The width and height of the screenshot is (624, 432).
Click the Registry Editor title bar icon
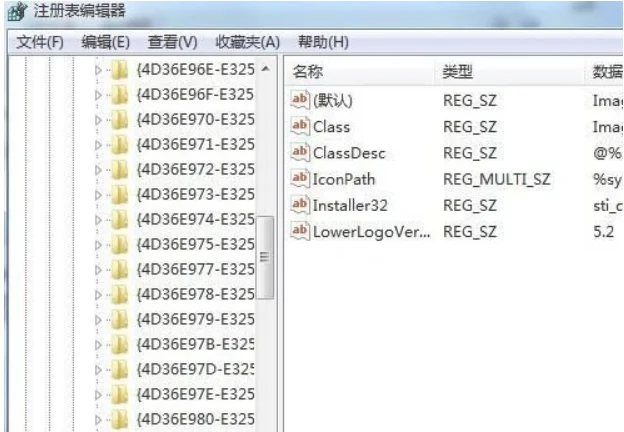[18, 11]
